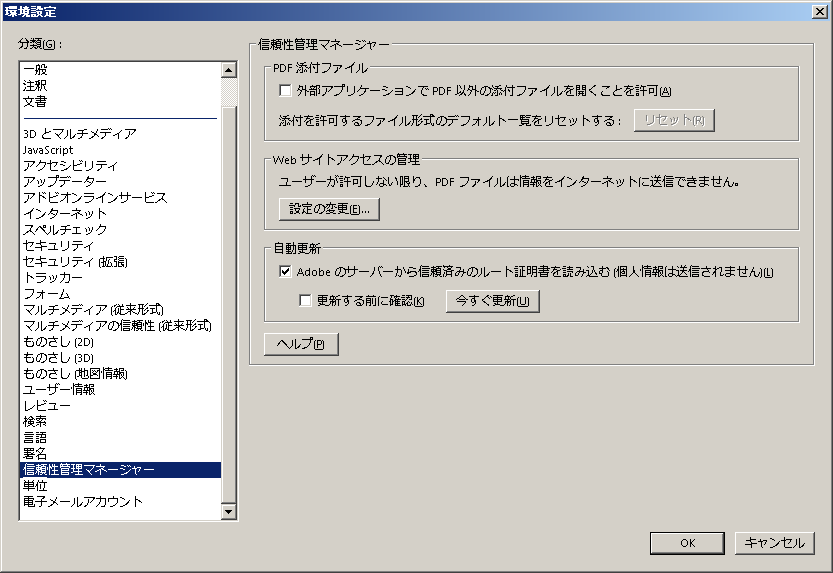Click the 今すぐ更新 button
This screenshot has height=573, width=833.
(x=492, y=301)
